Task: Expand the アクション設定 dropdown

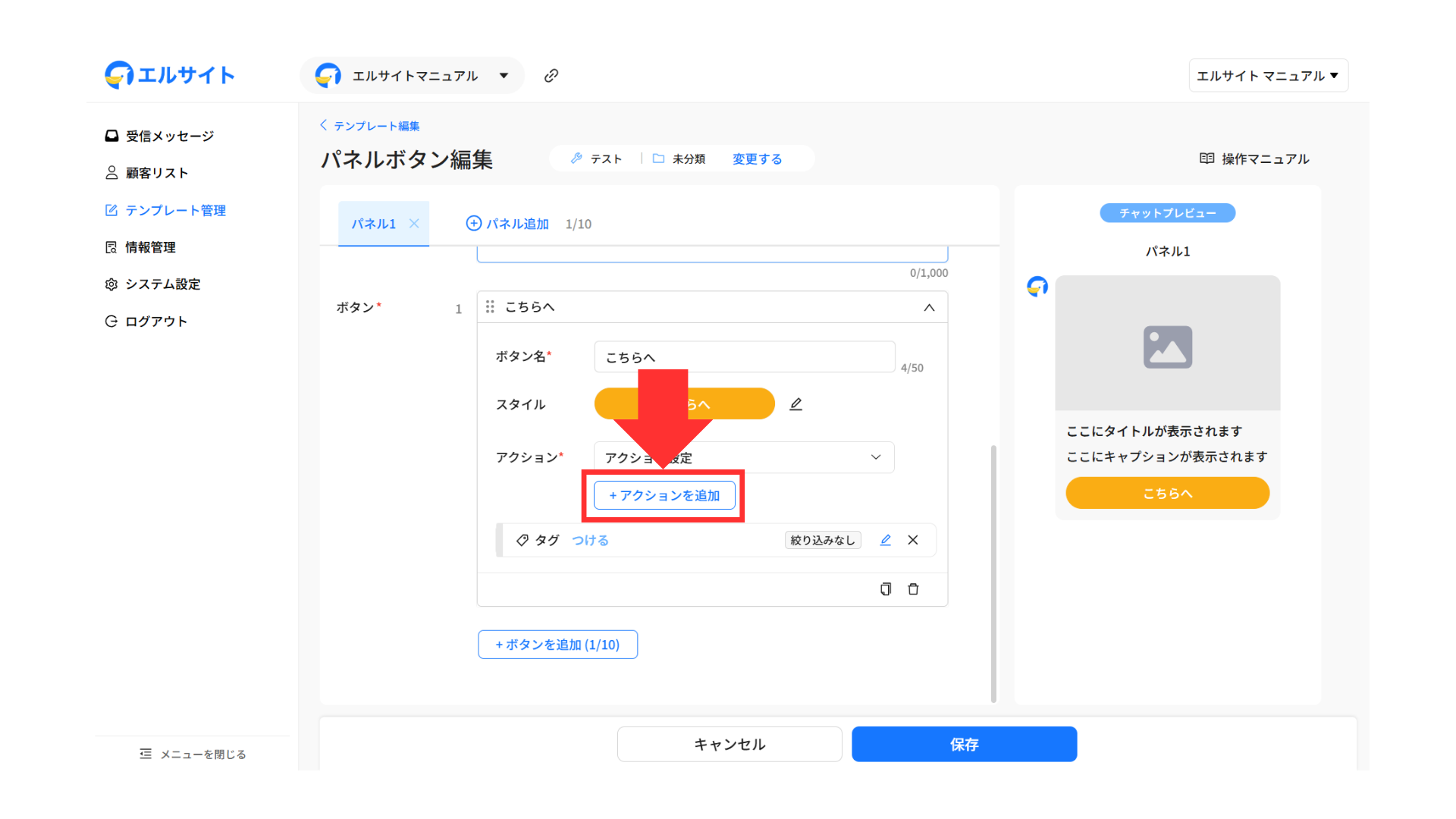Action: [x=743, y=457]
